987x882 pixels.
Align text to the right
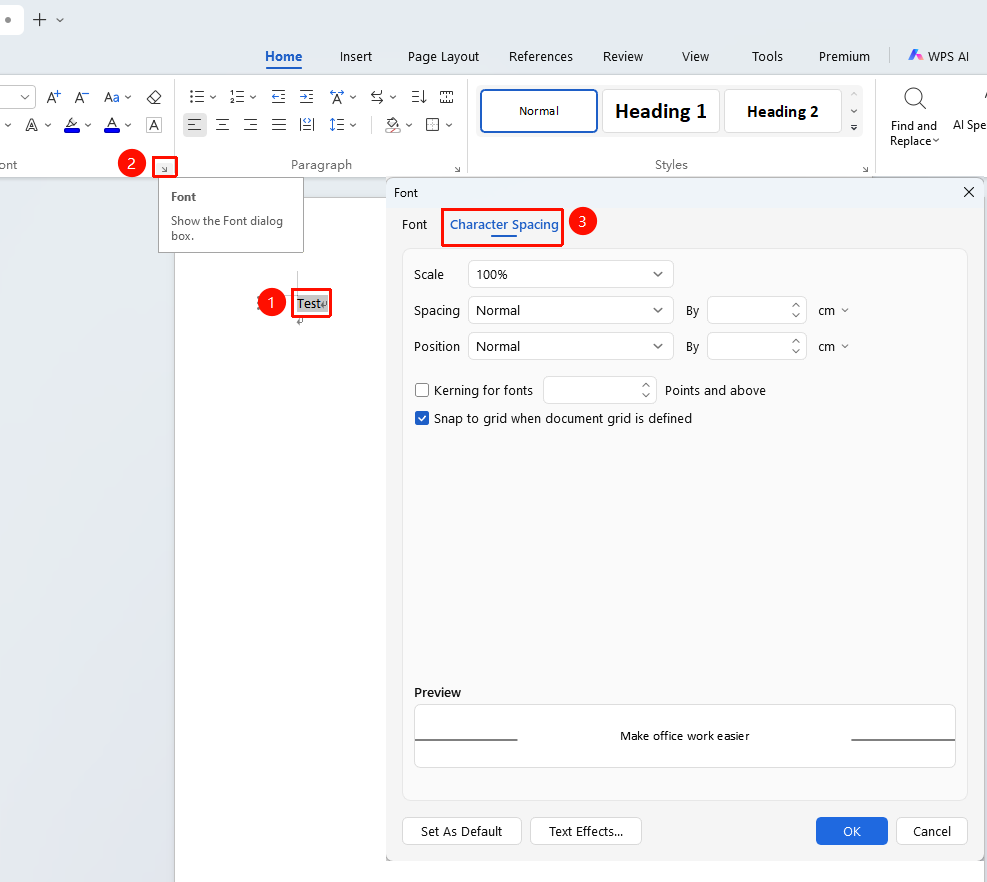[251, 125]
